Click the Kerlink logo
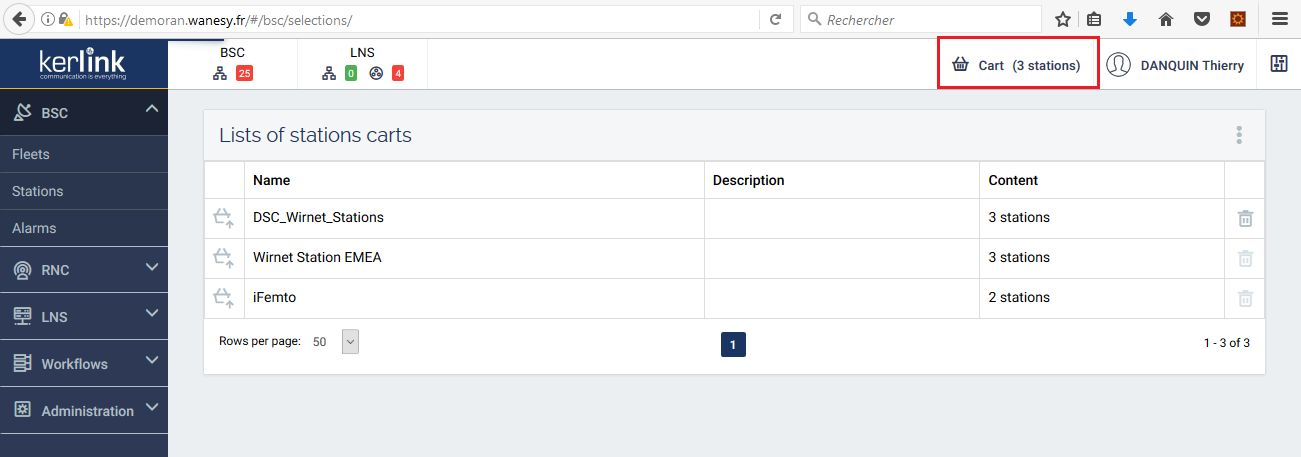Screen dimensions: 1301x457 click(x=83, y=64)
